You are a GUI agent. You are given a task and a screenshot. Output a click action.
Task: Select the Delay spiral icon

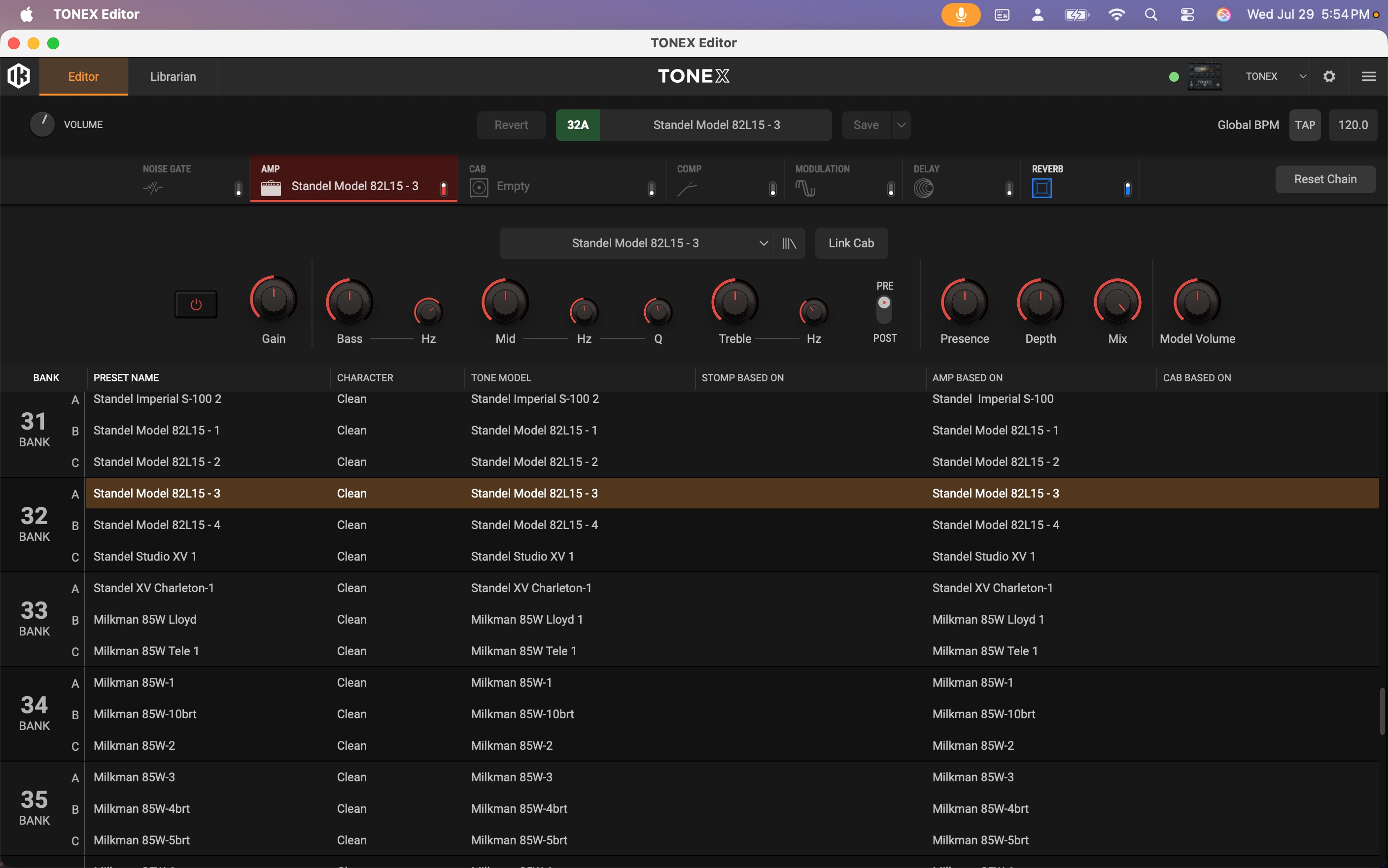[923, 188]
